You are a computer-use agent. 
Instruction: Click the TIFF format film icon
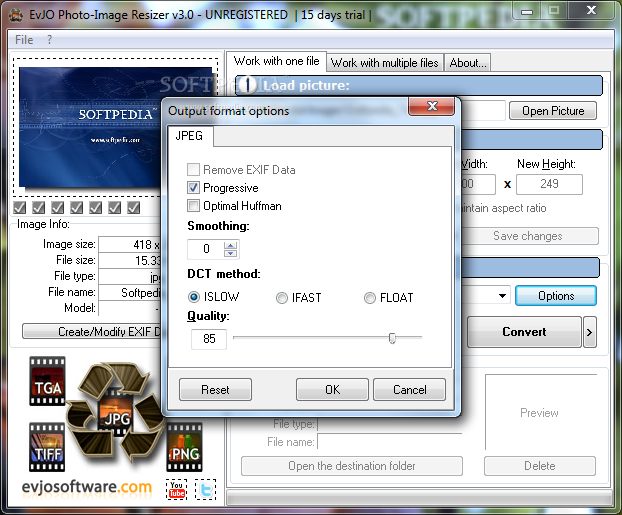point(47,447)
